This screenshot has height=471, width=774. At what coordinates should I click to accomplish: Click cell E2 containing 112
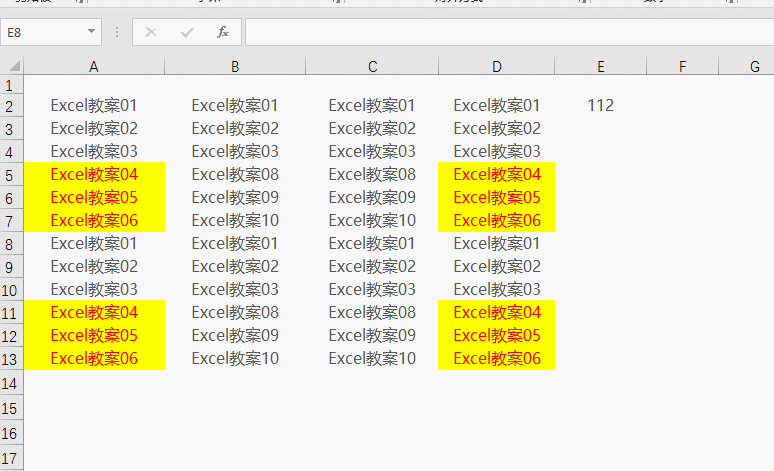601,105
